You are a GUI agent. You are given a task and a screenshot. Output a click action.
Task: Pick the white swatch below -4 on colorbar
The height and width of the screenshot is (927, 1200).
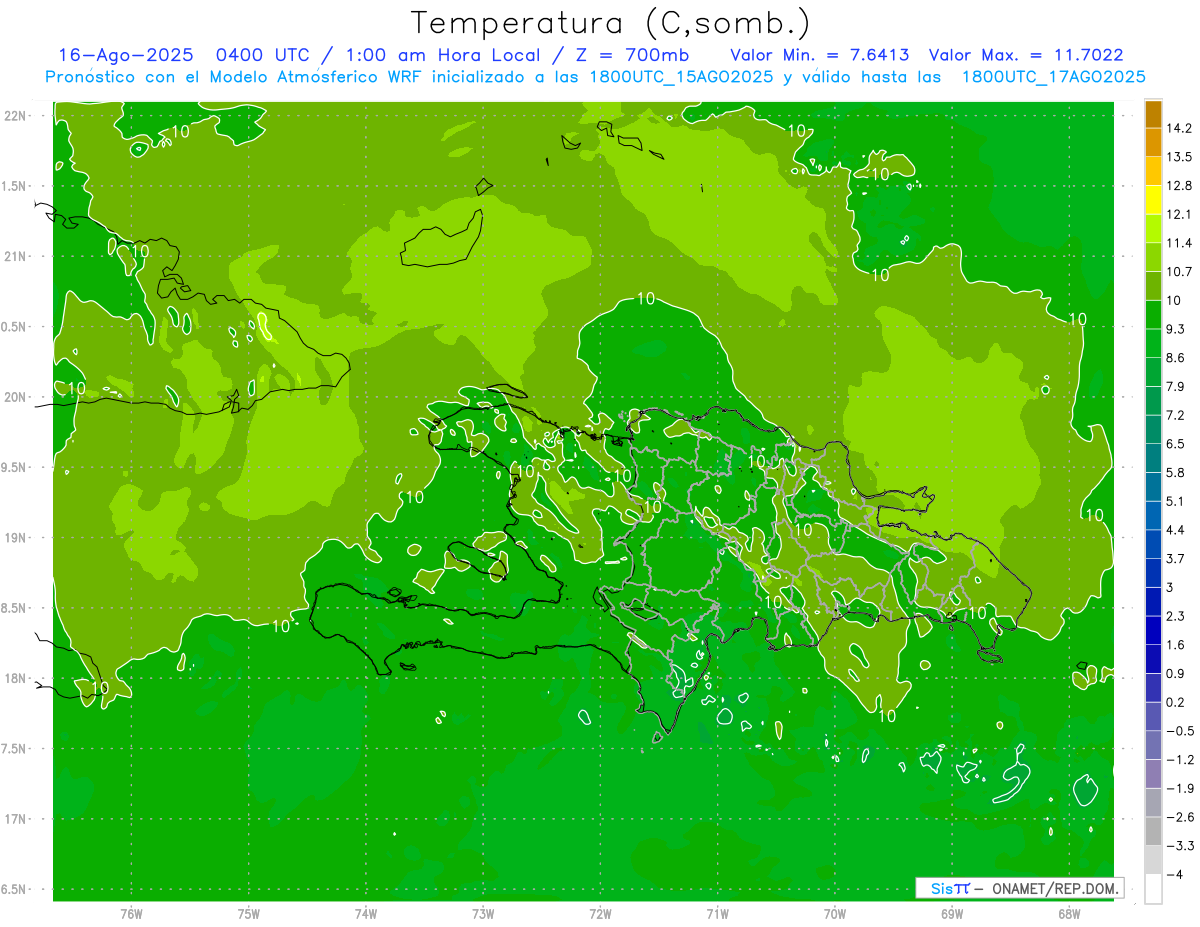(1153, 889)
